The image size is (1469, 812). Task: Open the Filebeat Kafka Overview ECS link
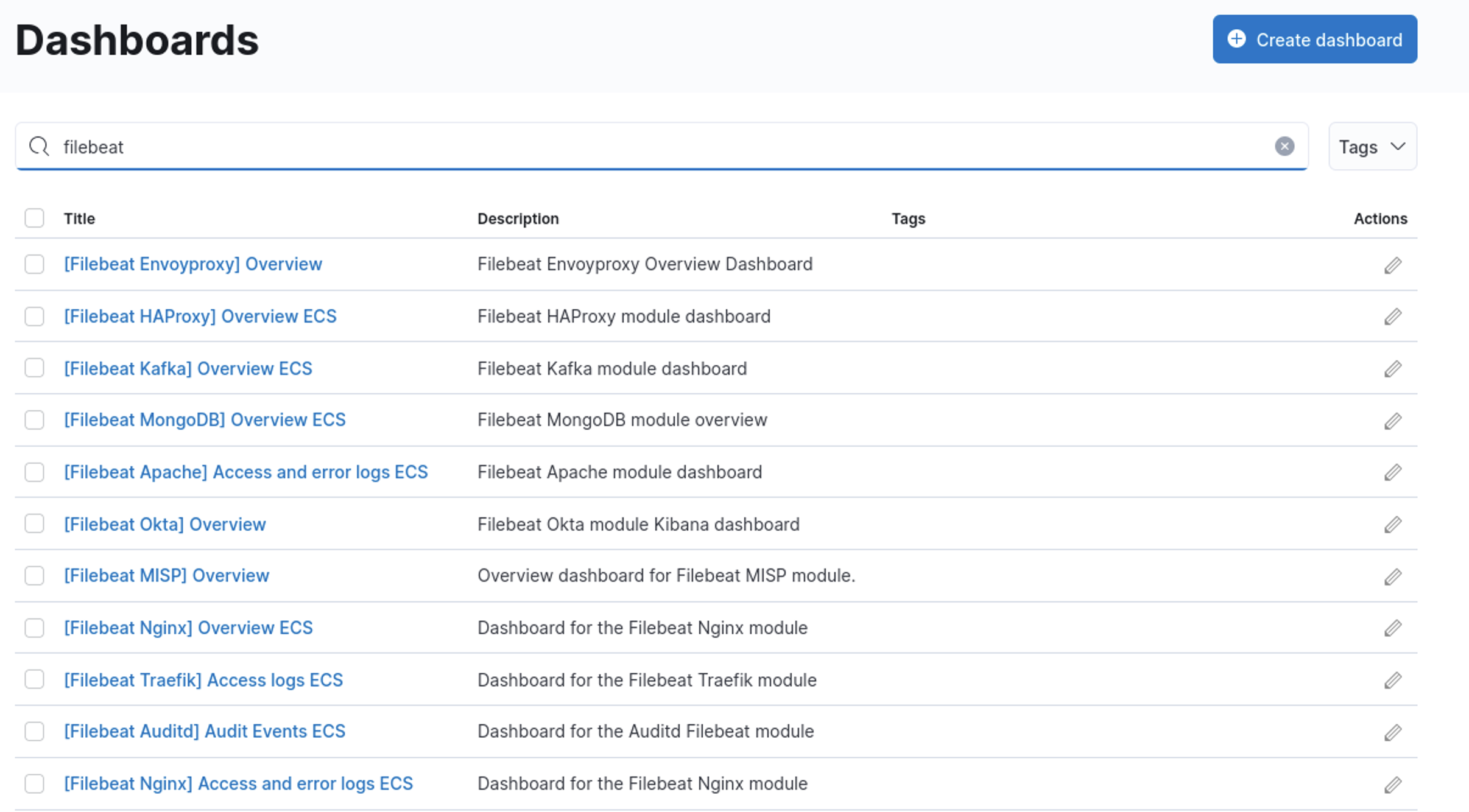coord(188,368)
